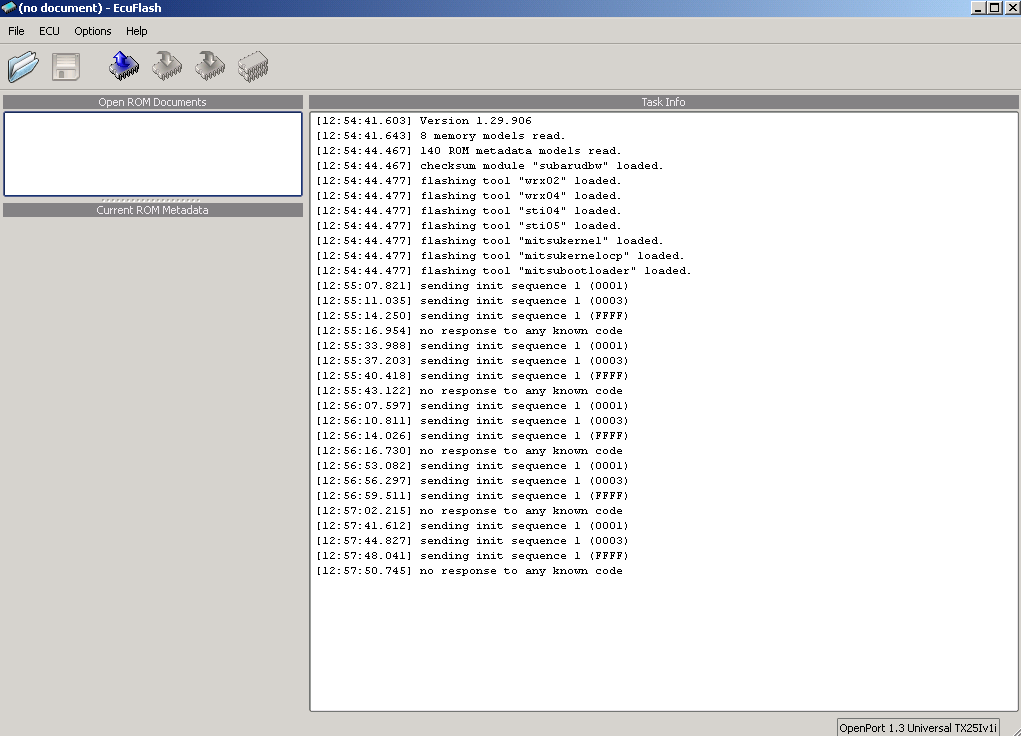Open the File menu
1021x736 pixels.
(x=16, y=31)
